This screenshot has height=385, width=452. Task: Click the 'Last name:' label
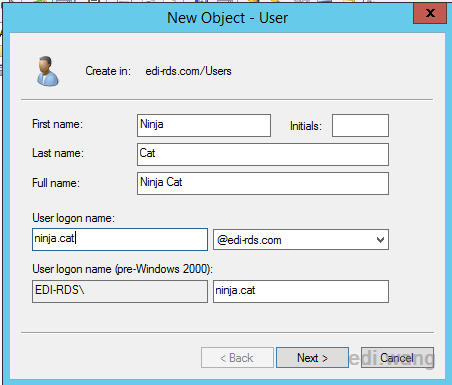pyautogui.click(x=58, y=153)
